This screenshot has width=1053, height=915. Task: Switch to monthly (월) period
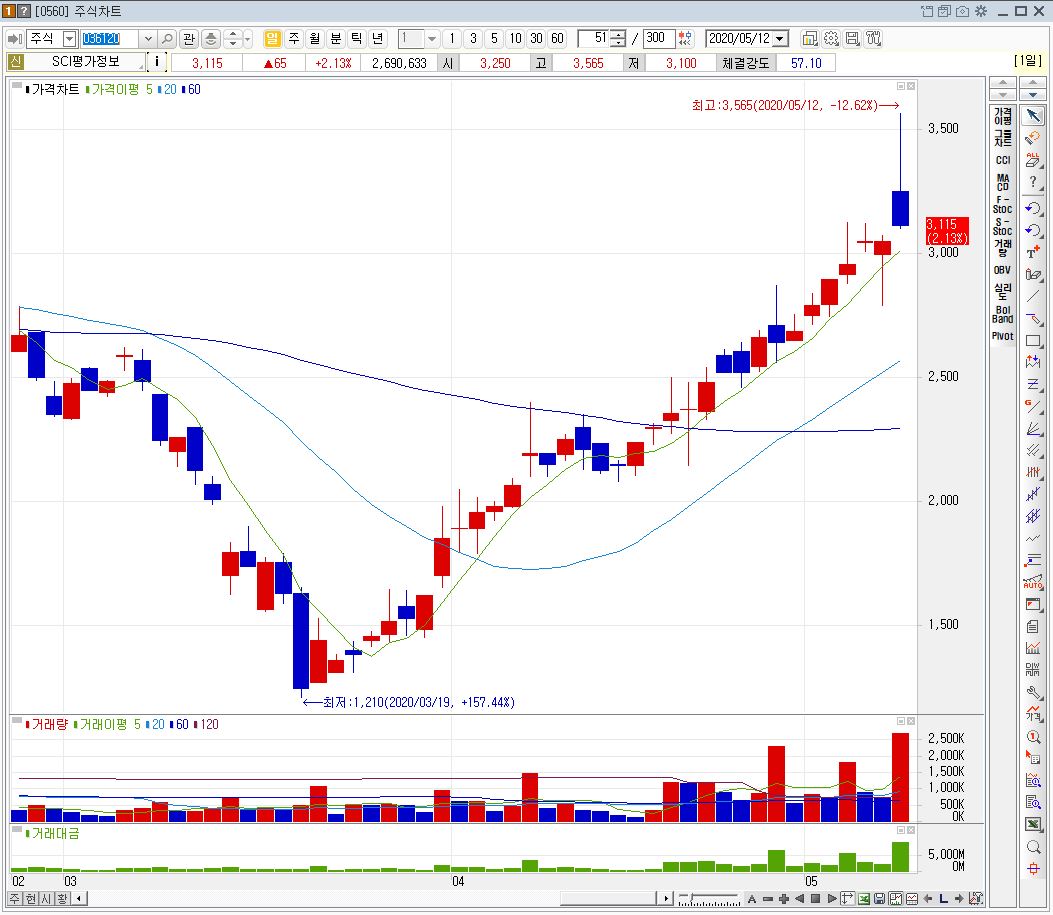[x=315, y=39]
